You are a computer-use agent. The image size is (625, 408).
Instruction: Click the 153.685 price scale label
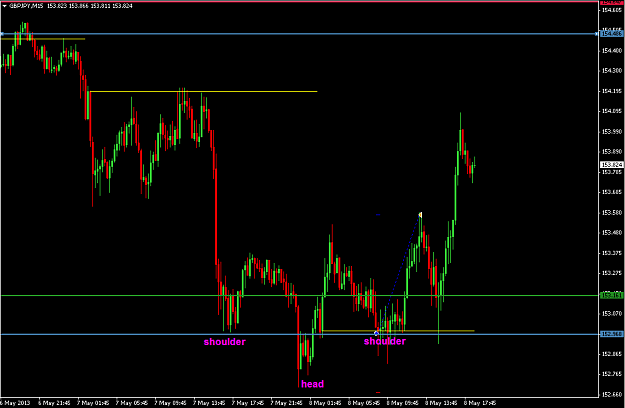pos(611,192)
